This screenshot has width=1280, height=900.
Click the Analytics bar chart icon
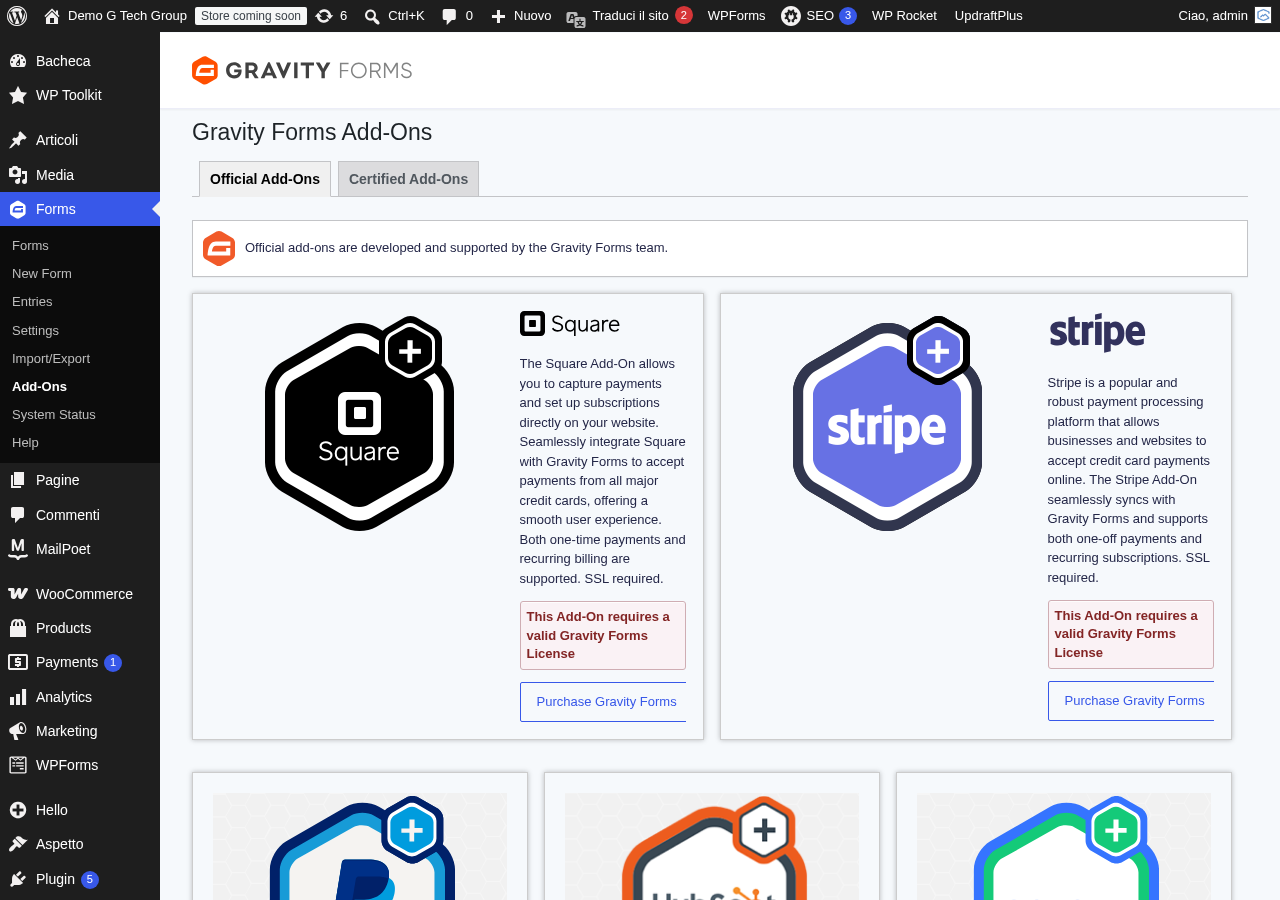click(18, 697)
